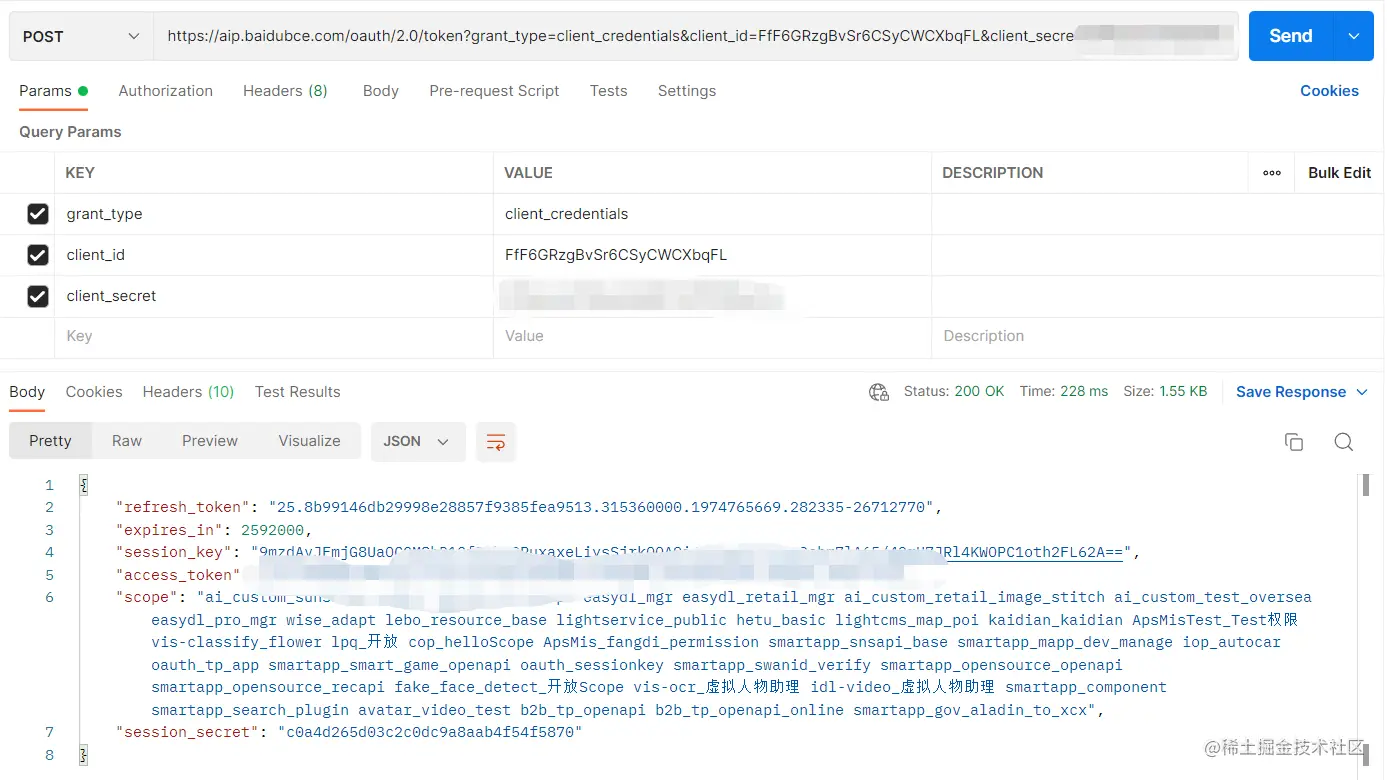Click the wrap lines icon in the response toolbar
The image size is (1387, 780).
point(496,442)
